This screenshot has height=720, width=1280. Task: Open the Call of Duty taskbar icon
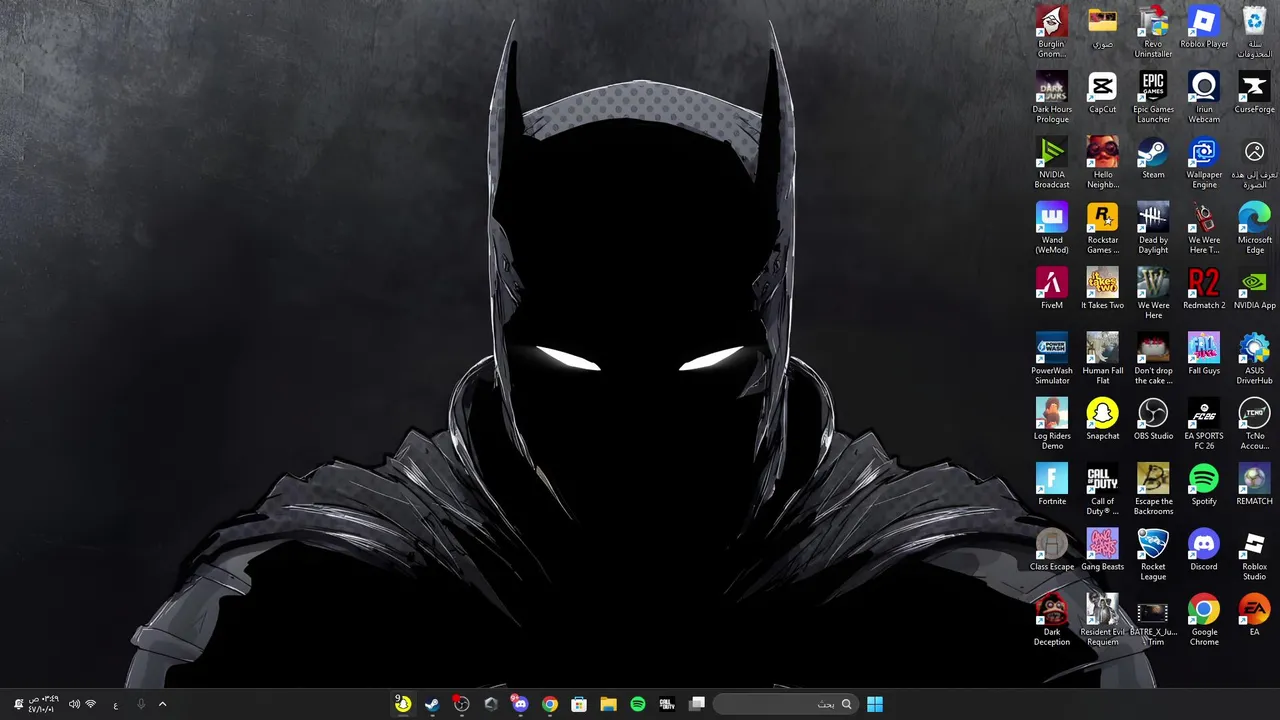point(667,704)
